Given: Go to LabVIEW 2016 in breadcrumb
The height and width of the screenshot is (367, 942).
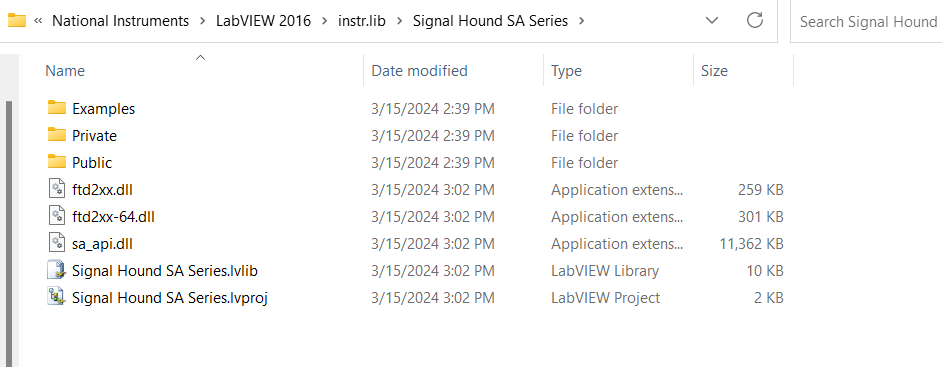Looking at the screenshot, I should pyautogui.click(x=264, y=21).
